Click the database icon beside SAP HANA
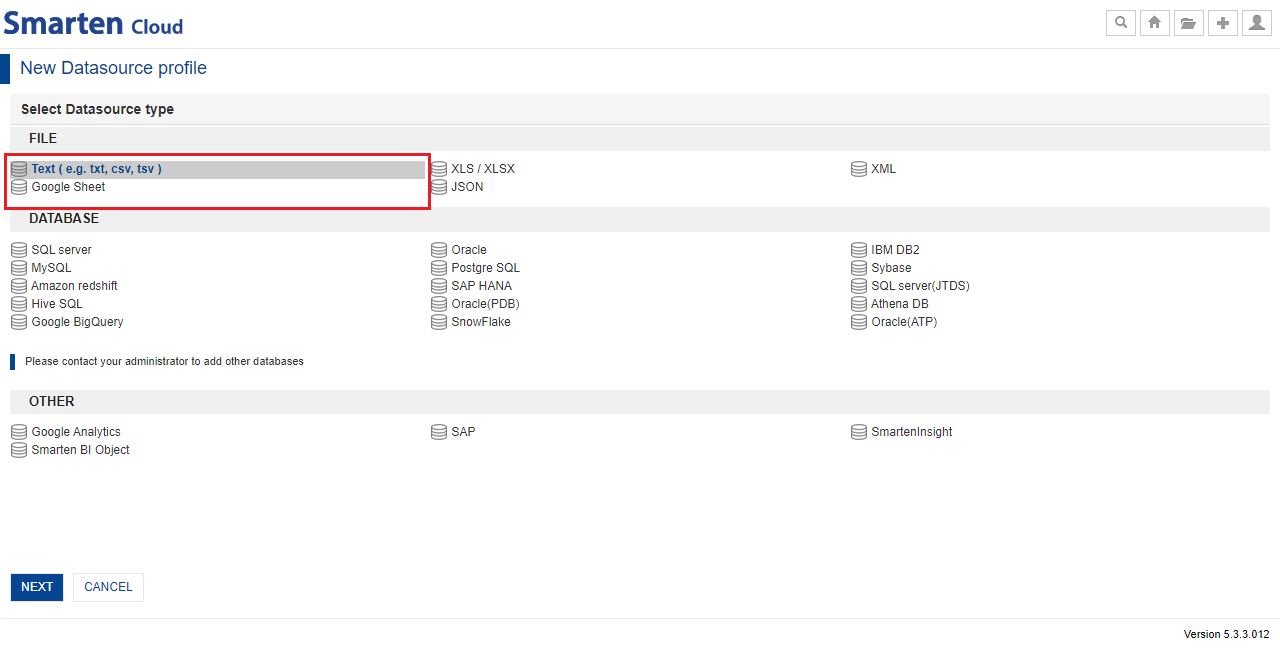The image size is (1280, 651). (x=439, y=286)
